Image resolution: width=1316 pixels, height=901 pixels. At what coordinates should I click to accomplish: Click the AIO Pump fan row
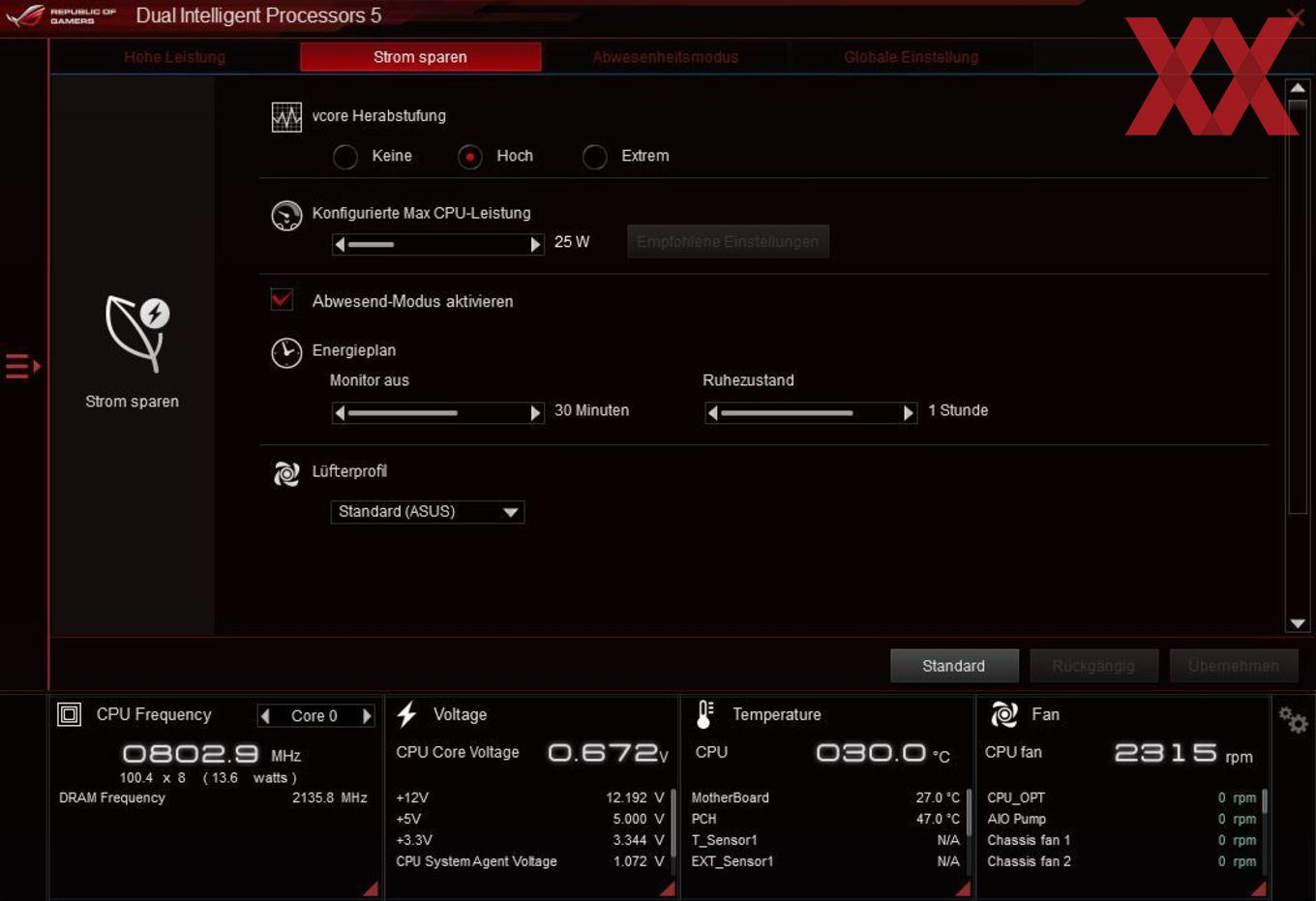tap(1122, 819)
